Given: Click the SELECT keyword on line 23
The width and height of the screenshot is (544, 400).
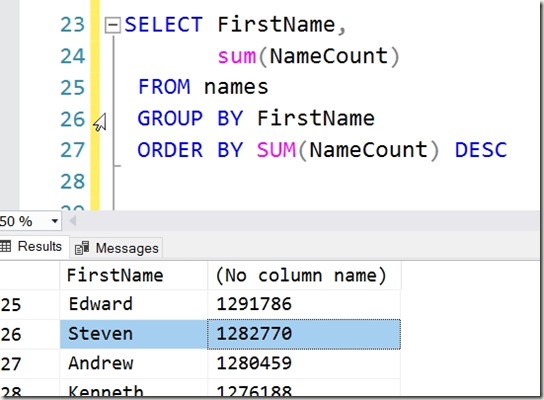Looking at the screenshot, I should [163, 25].
